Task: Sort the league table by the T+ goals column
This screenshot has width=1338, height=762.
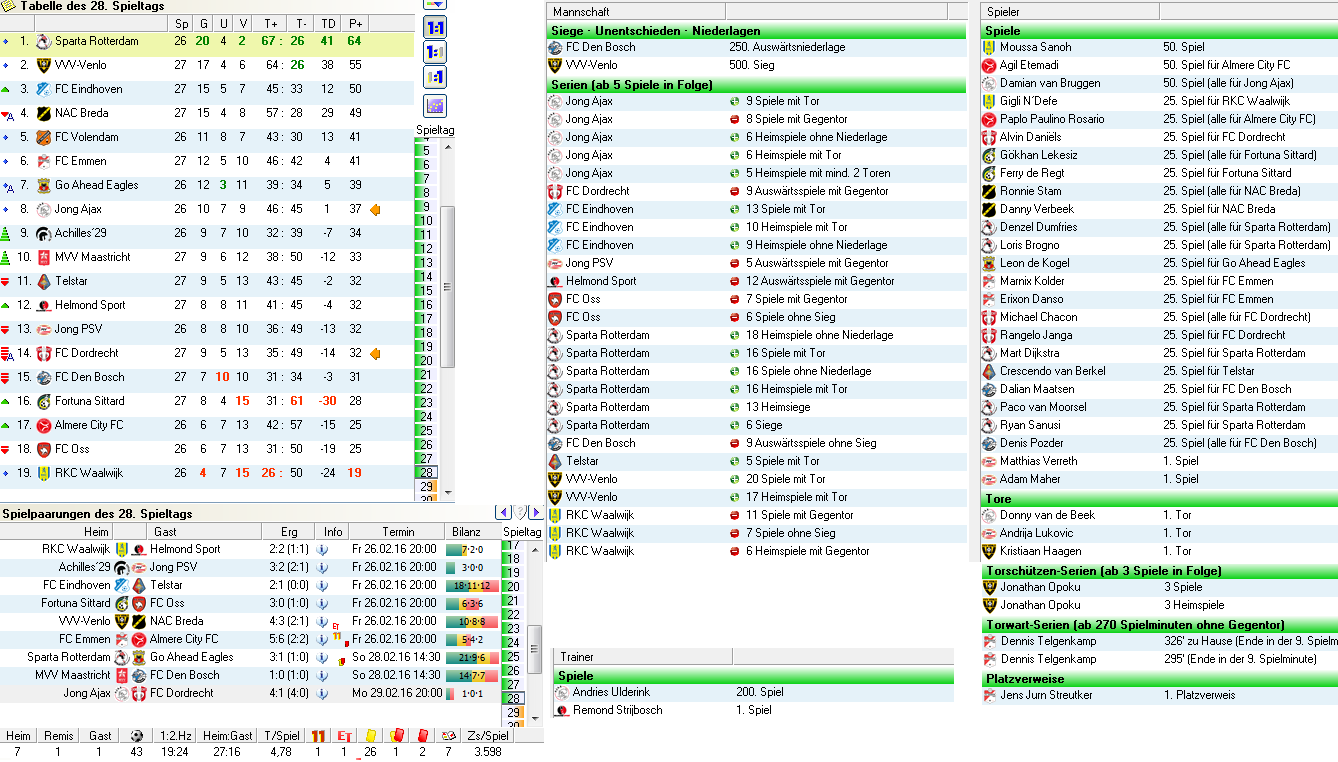Action: 271,23
